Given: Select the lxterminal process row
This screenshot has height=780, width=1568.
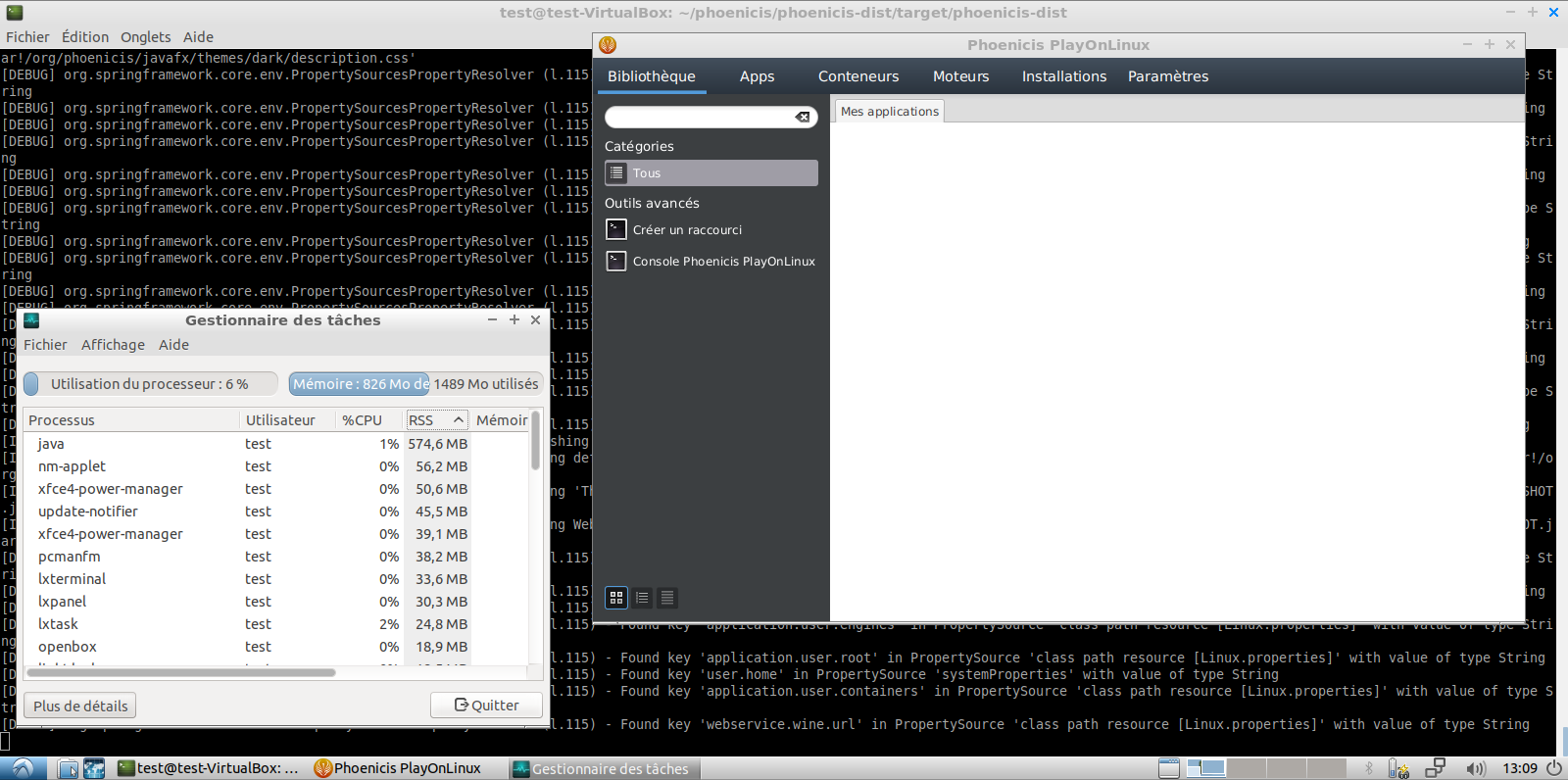Looking at the screenshot, I should pyautogui.click(x=276, y=579).
